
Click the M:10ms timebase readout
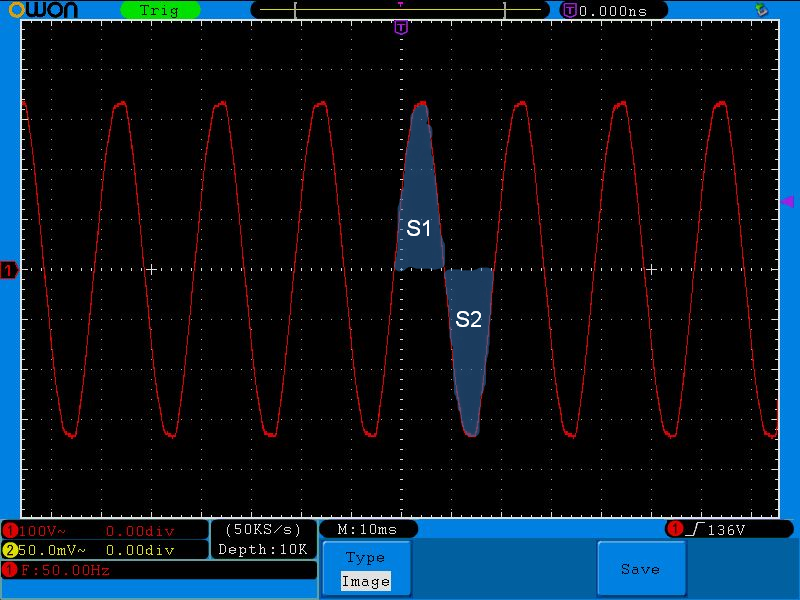pos(367,530)
